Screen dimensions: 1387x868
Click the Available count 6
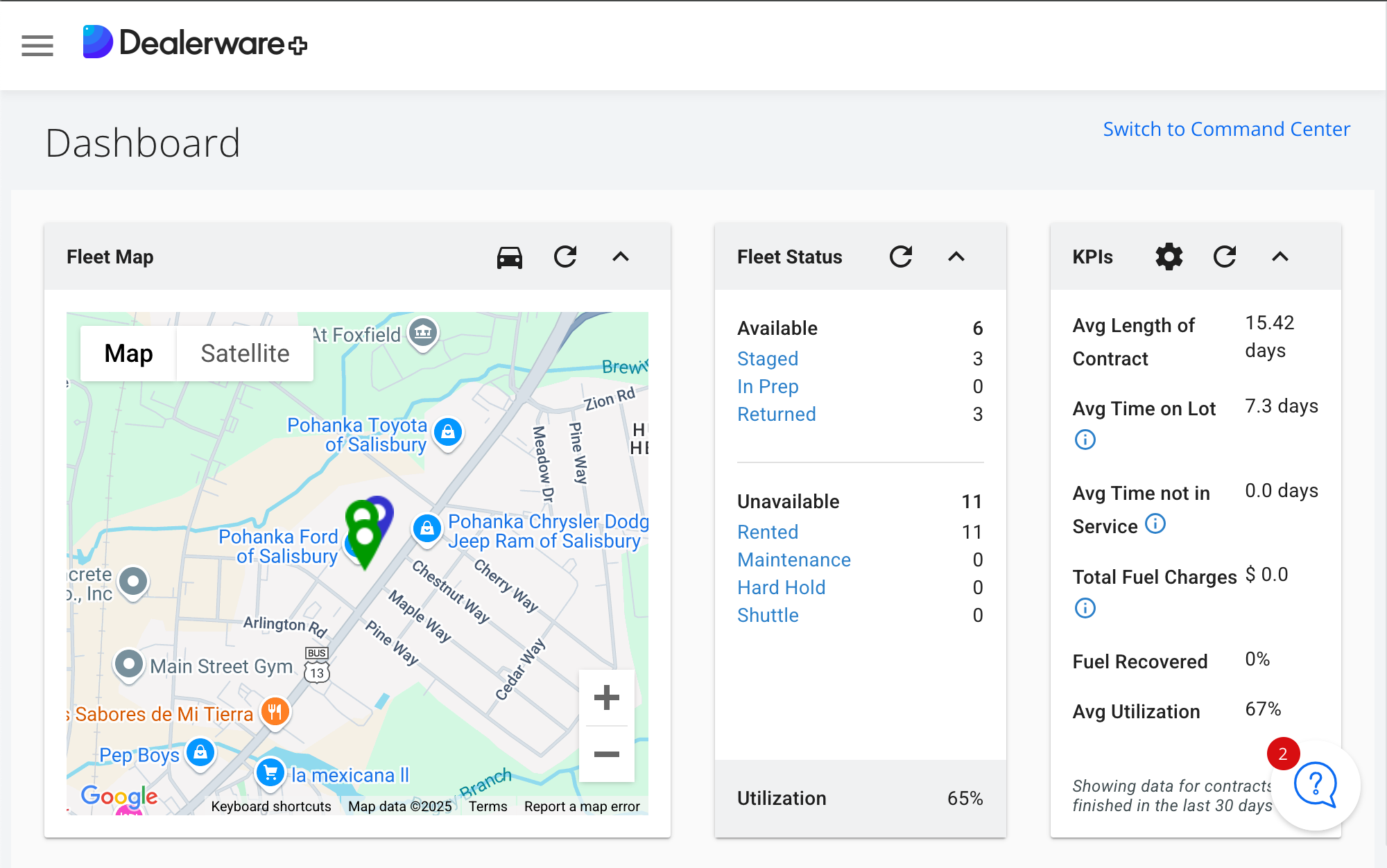978,328
